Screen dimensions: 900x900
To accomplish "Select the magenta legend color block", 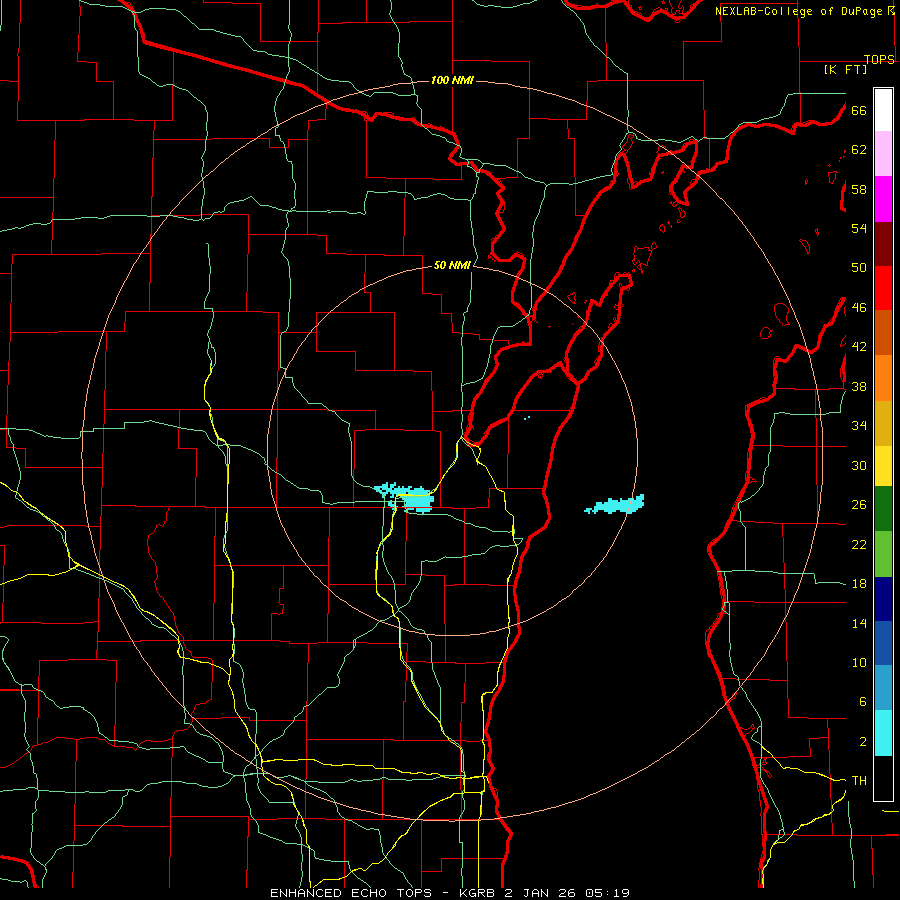I will (x=883, y=199).
